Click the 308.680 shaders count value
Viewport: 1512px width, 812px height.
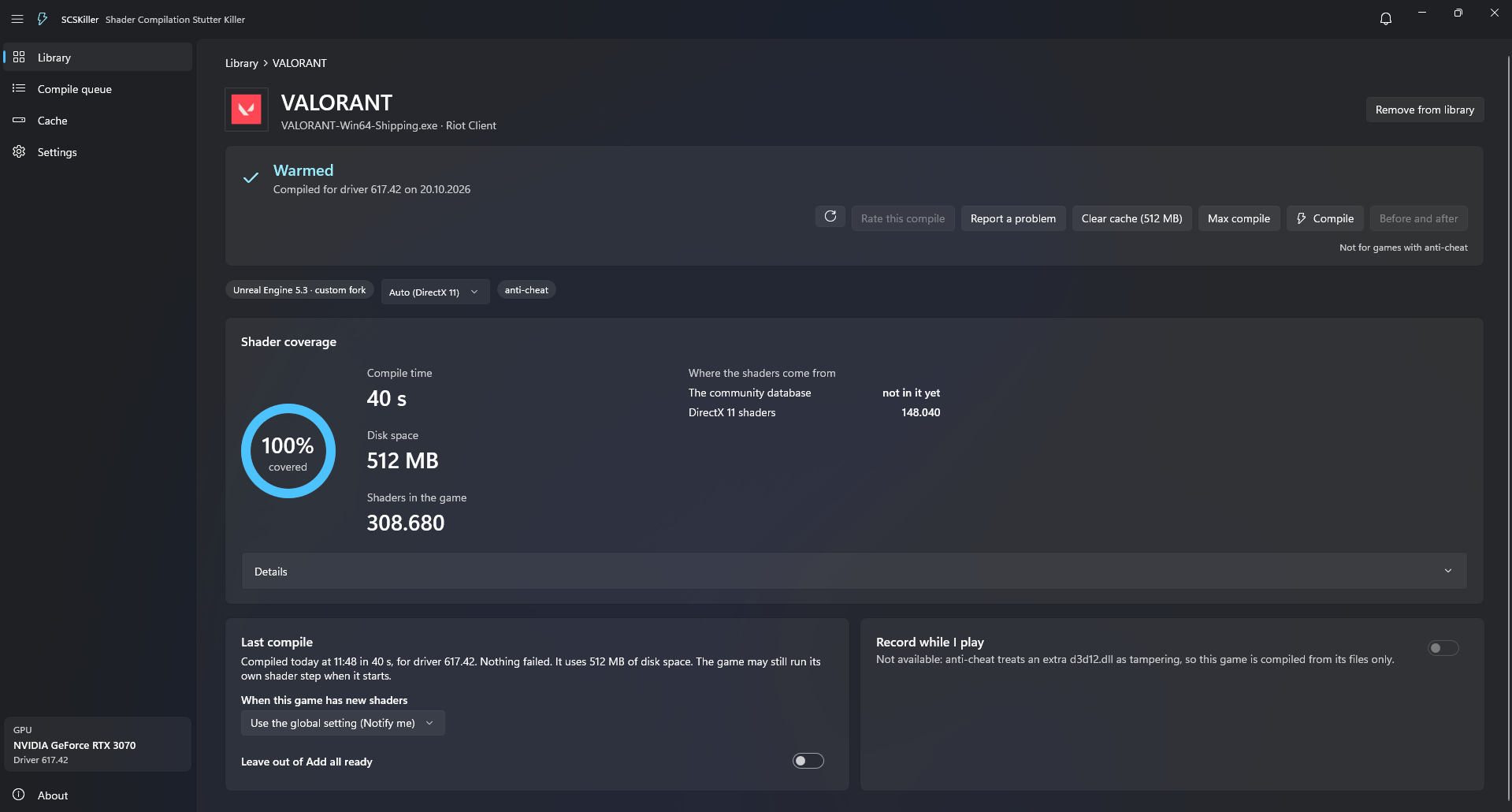click(406, 523)
